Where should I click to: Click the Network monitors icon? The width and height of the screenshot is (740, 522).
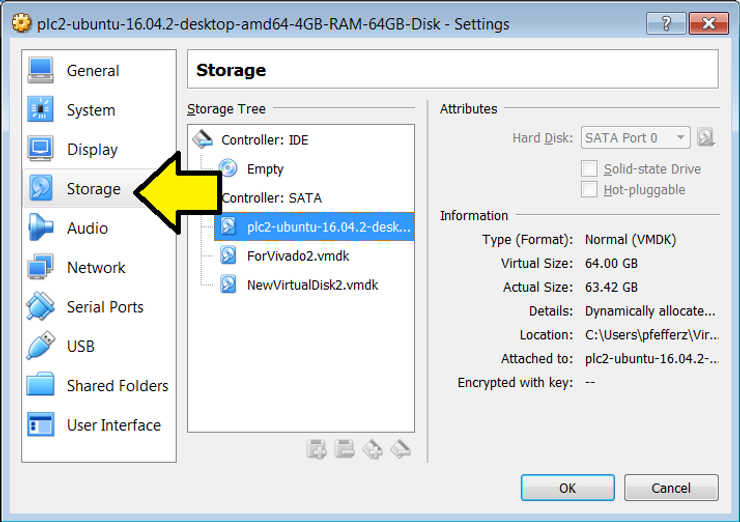(x=41, y=267)
